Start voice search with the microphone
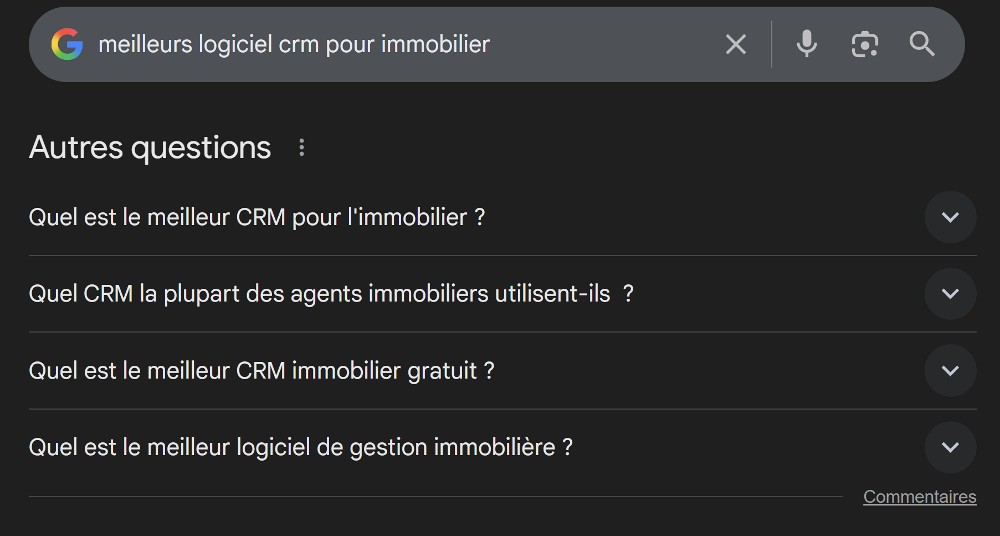This screenshot has height=536, width=1000. [x=806, y=44]
